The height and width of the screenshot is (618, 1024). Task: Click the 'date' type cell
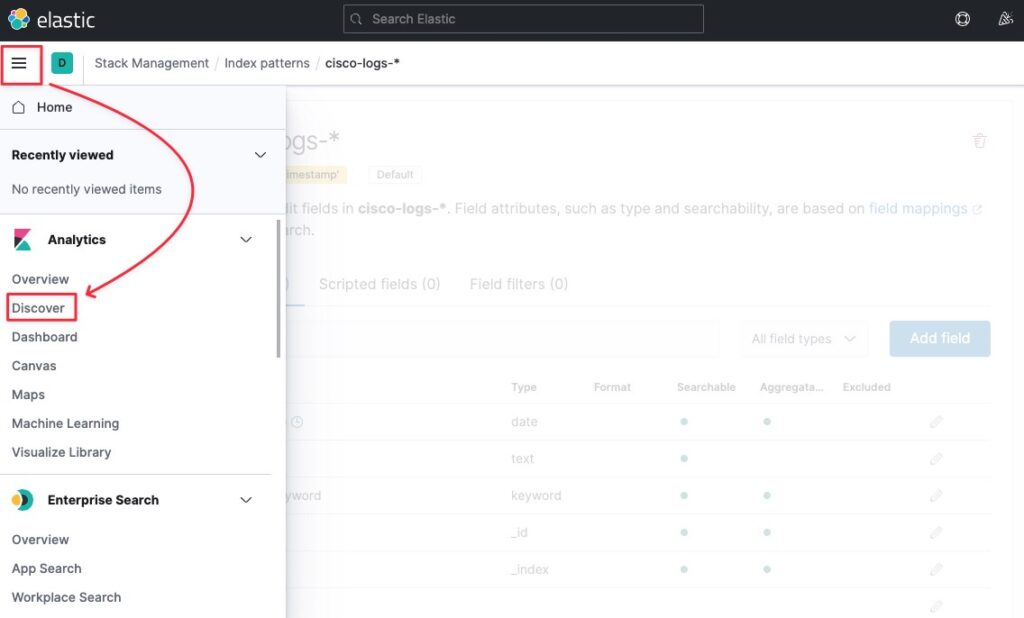[524, 422]
